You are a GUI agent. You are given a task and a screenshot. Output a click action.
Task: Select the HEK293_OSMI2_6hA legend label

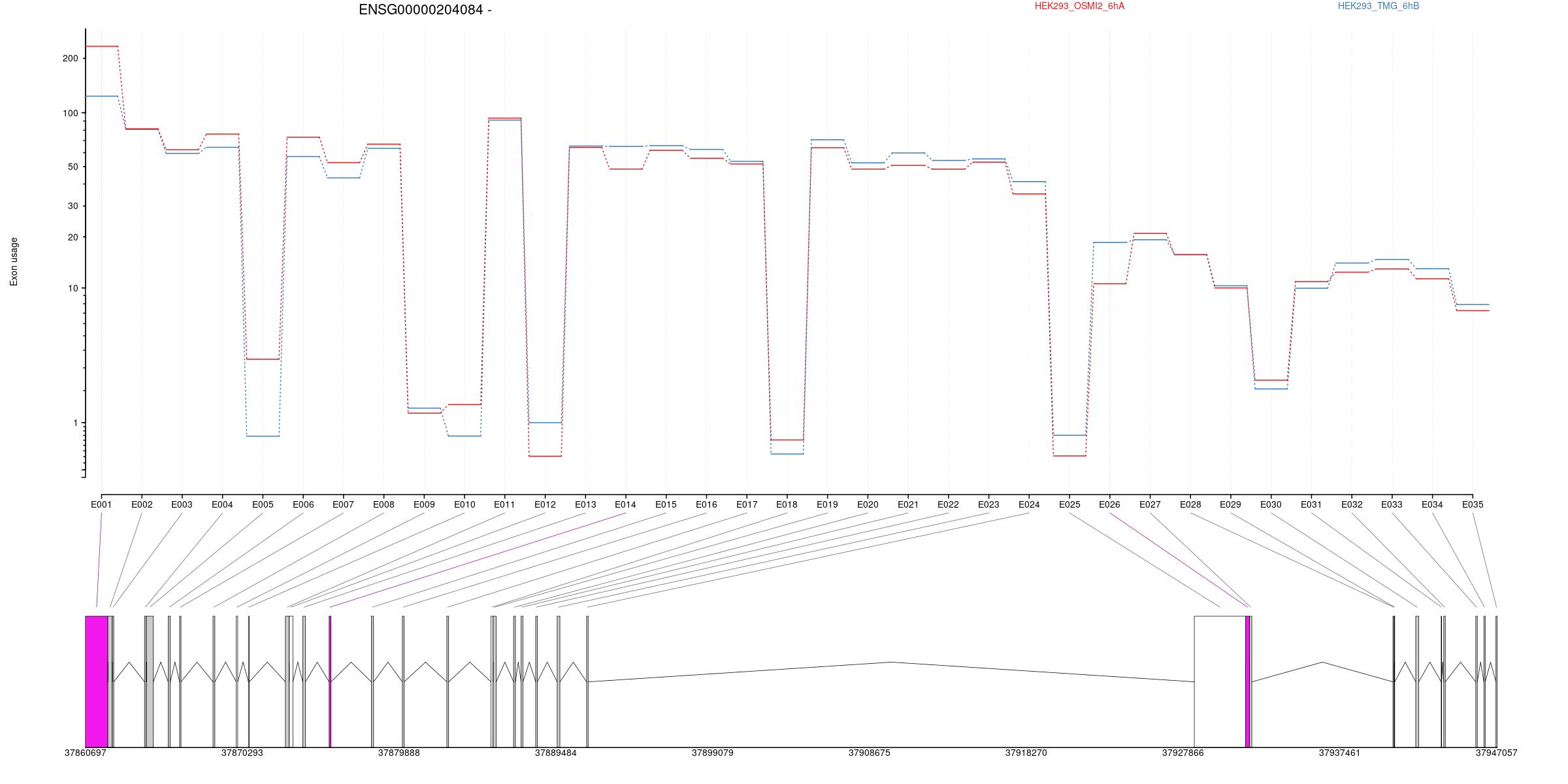click(1079, 6)
